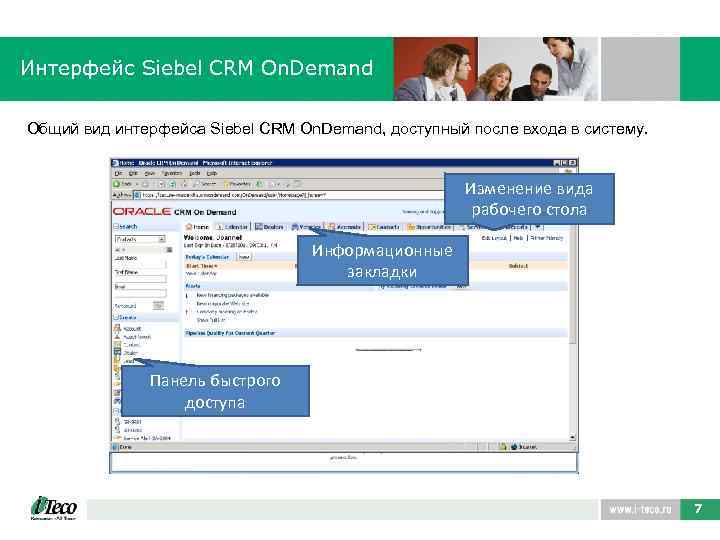The height and width of the screenshot is (540, 720).
Task: Open the Favorites menu in the menu bar
Action: [x=172, y=174]
